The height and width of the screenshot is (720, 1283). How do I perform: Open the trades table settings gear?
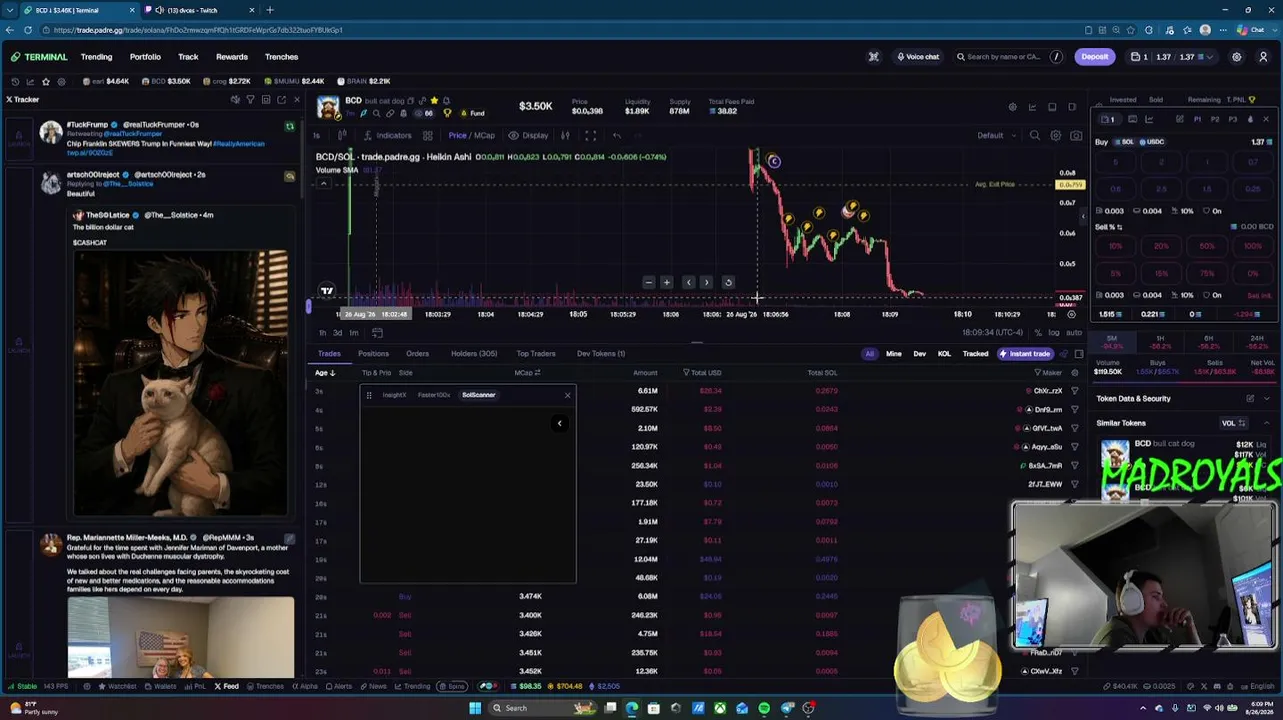point(1075,373)
